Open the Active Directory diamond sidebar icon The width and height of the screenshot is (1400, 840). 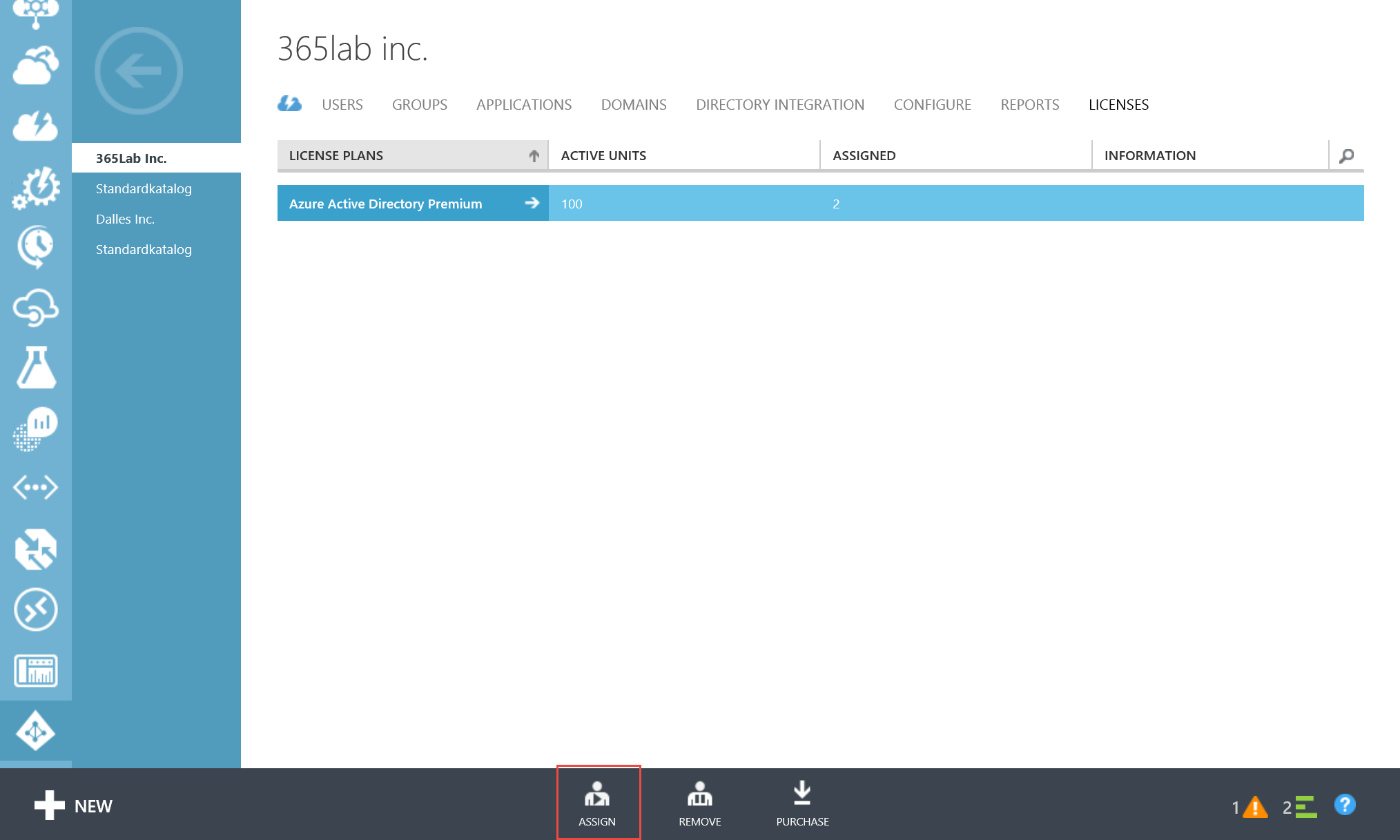click(x=35, y=730)
